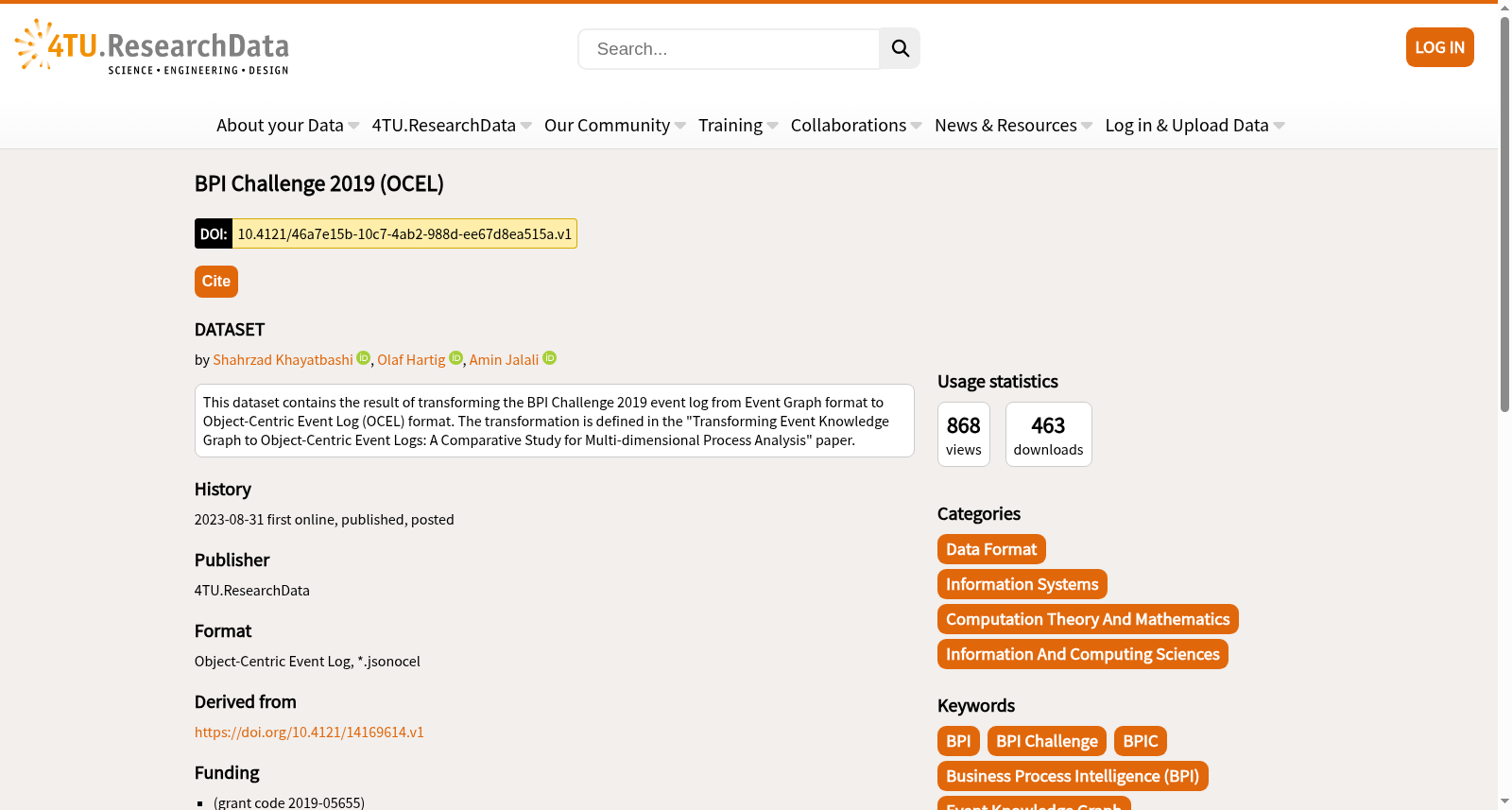Click the grant code 2019-05655 entry
Screen dimensions: 1512x810
pyautogui.click(x=289, y=802)
